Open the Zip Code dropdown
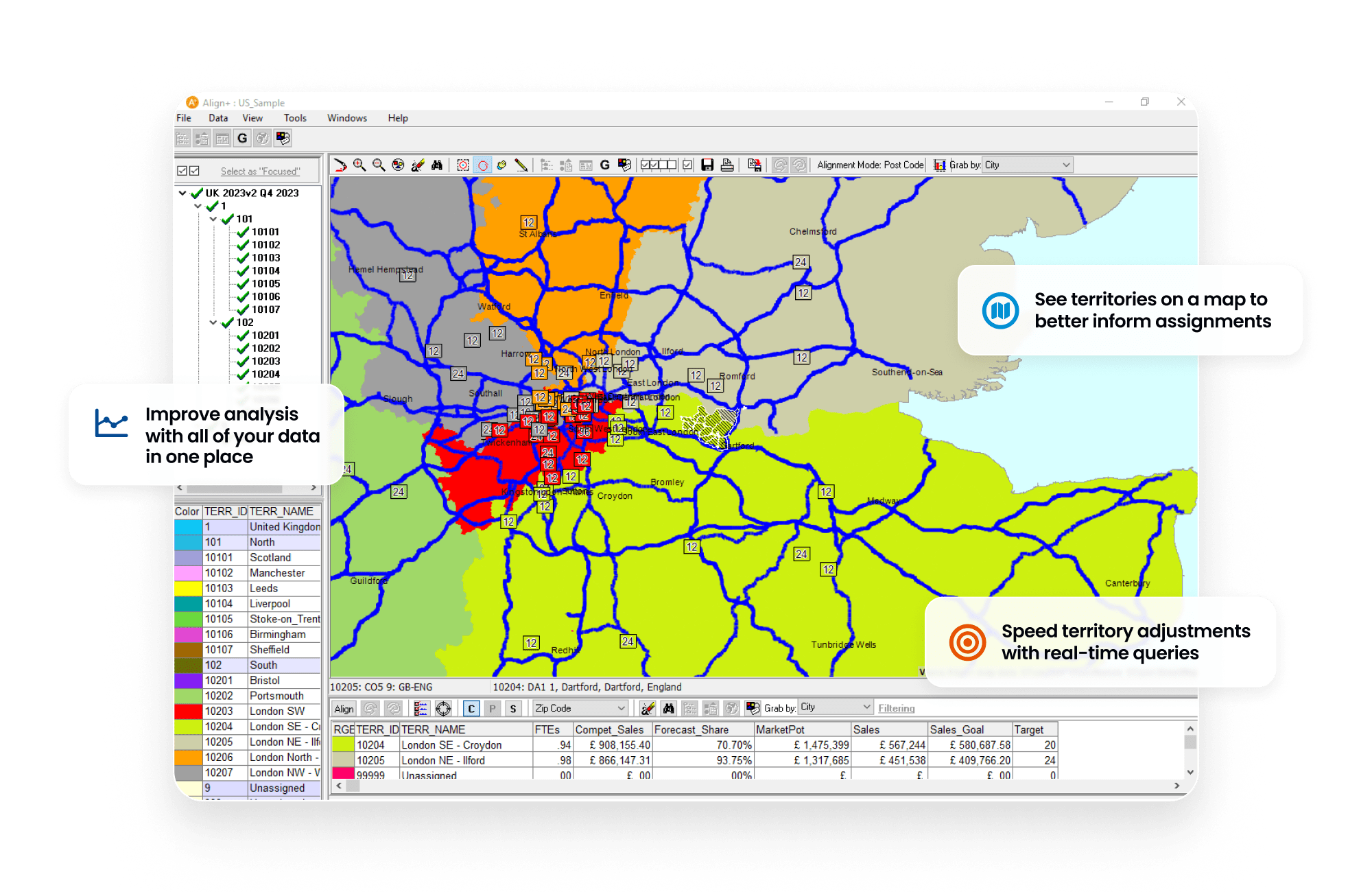 (580, 708)
